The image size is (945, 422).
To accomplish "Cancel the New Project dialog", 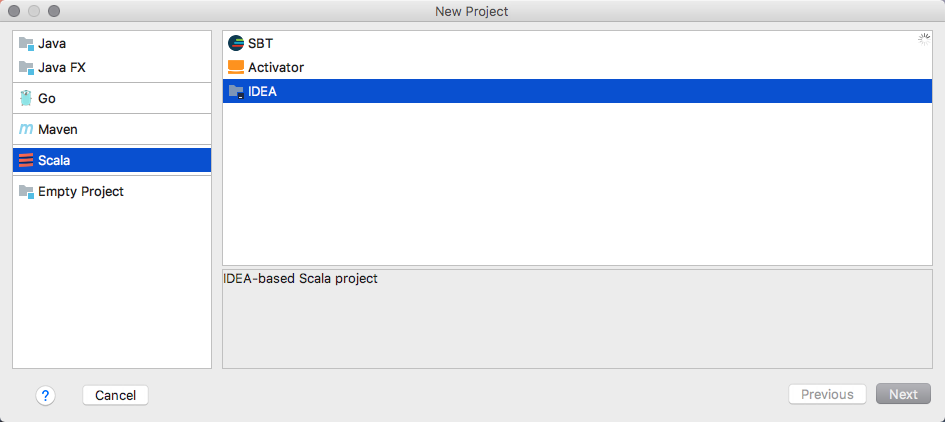I will 115,395.
